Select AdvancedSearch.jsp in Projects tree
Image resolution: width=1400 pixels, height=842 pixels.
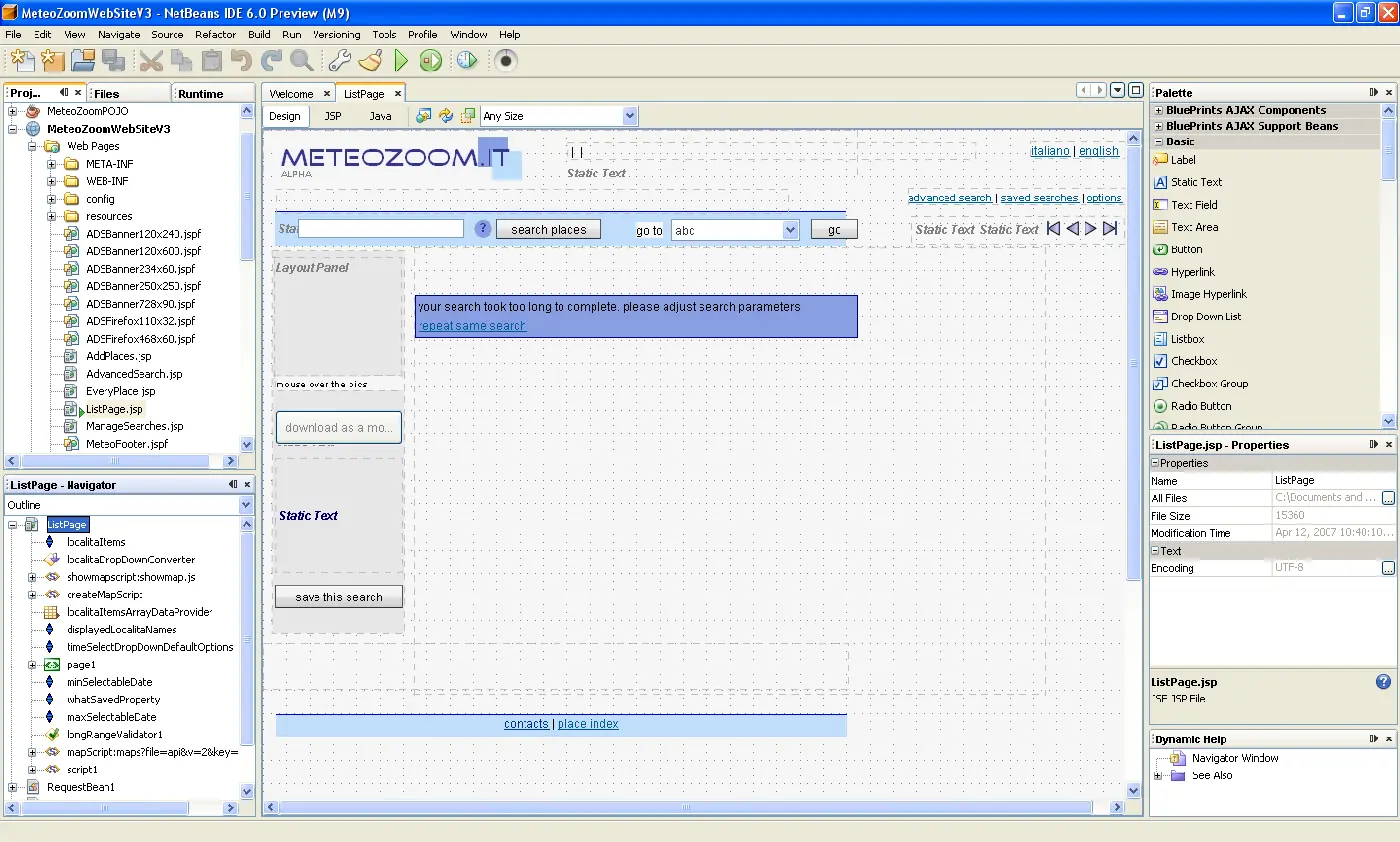click(x=134, y=374)
